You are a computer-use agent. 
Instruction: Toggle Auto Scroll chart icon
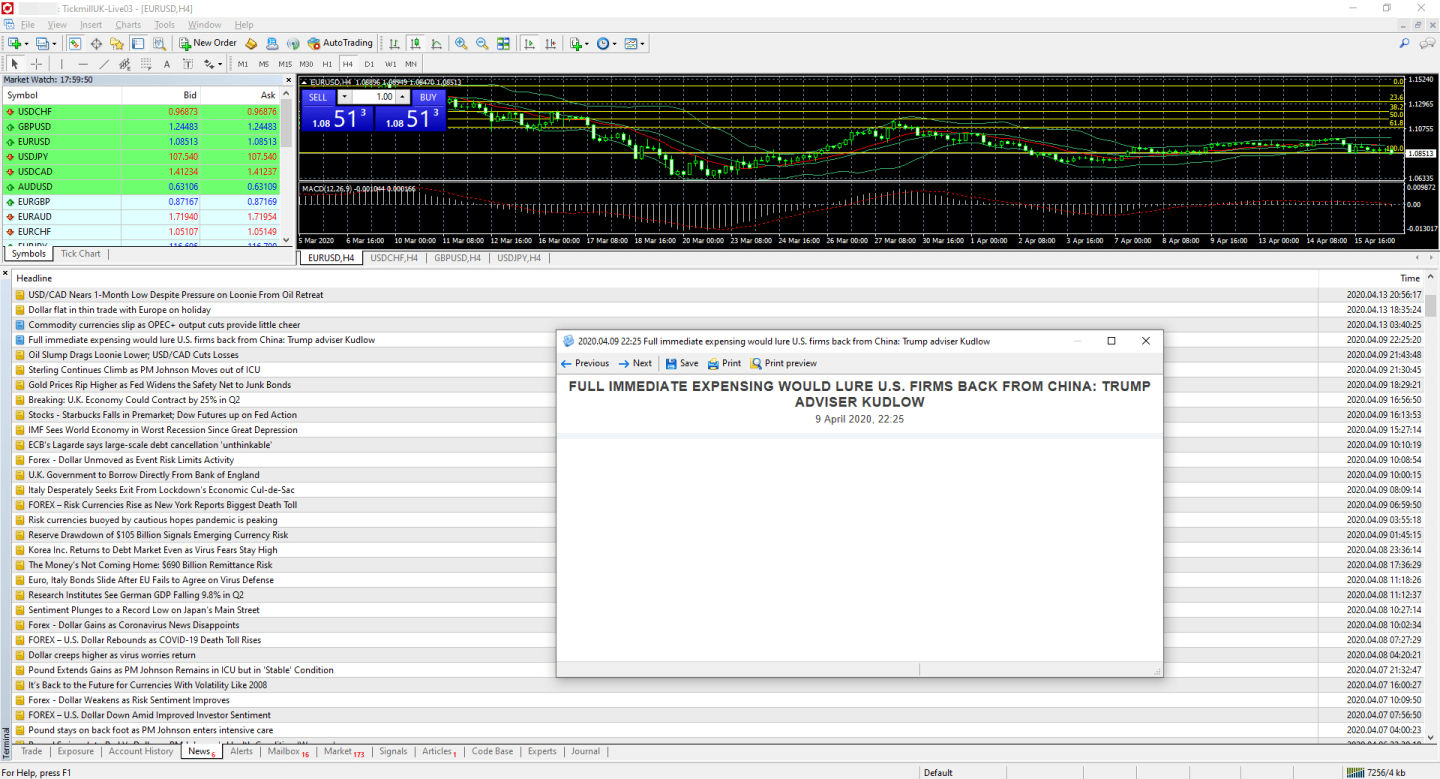point(529,43)
